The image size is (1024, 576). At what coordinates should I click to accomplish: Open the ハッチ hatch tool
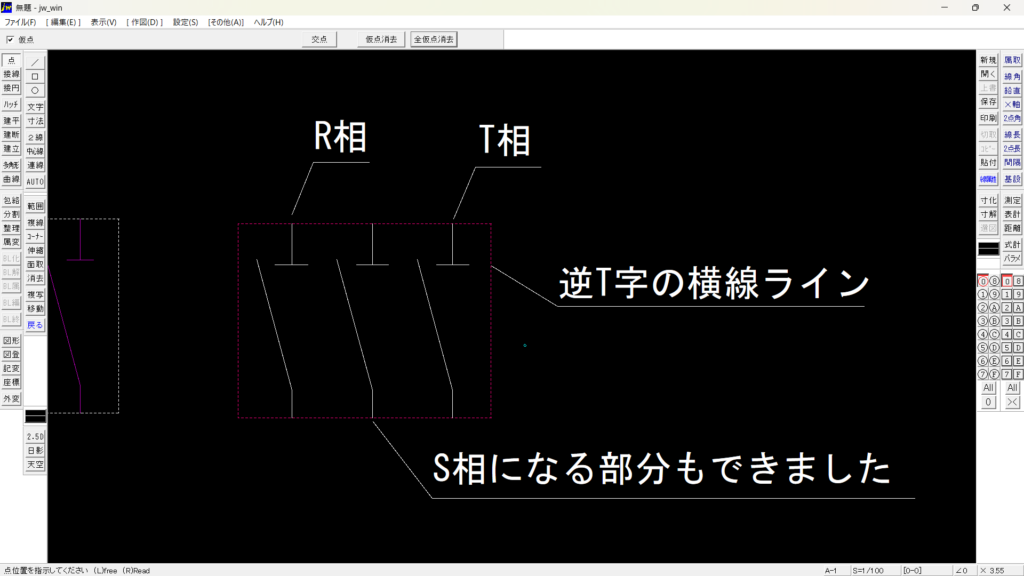11,104
